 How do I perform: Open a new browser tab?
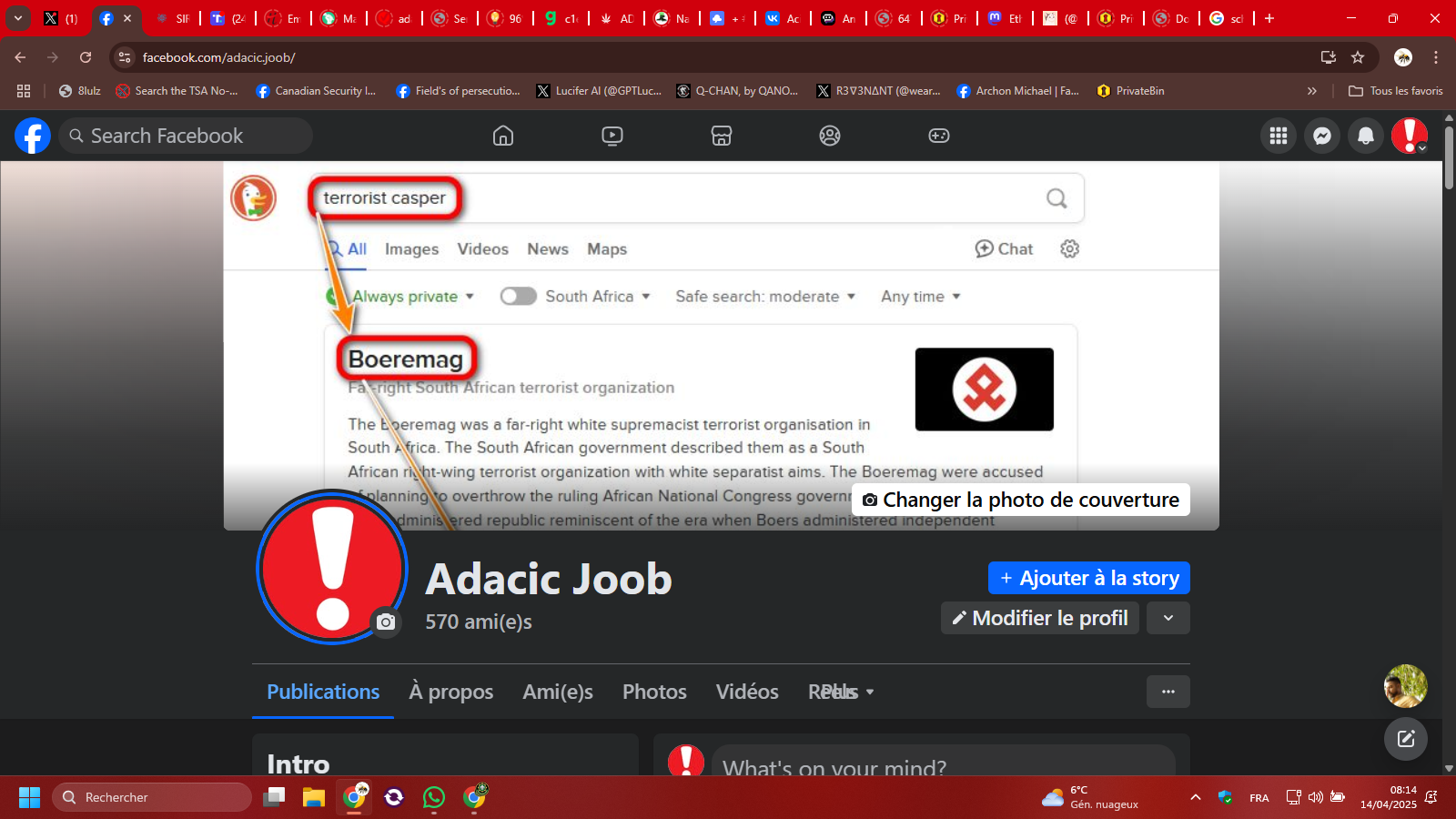point(1269,18)
